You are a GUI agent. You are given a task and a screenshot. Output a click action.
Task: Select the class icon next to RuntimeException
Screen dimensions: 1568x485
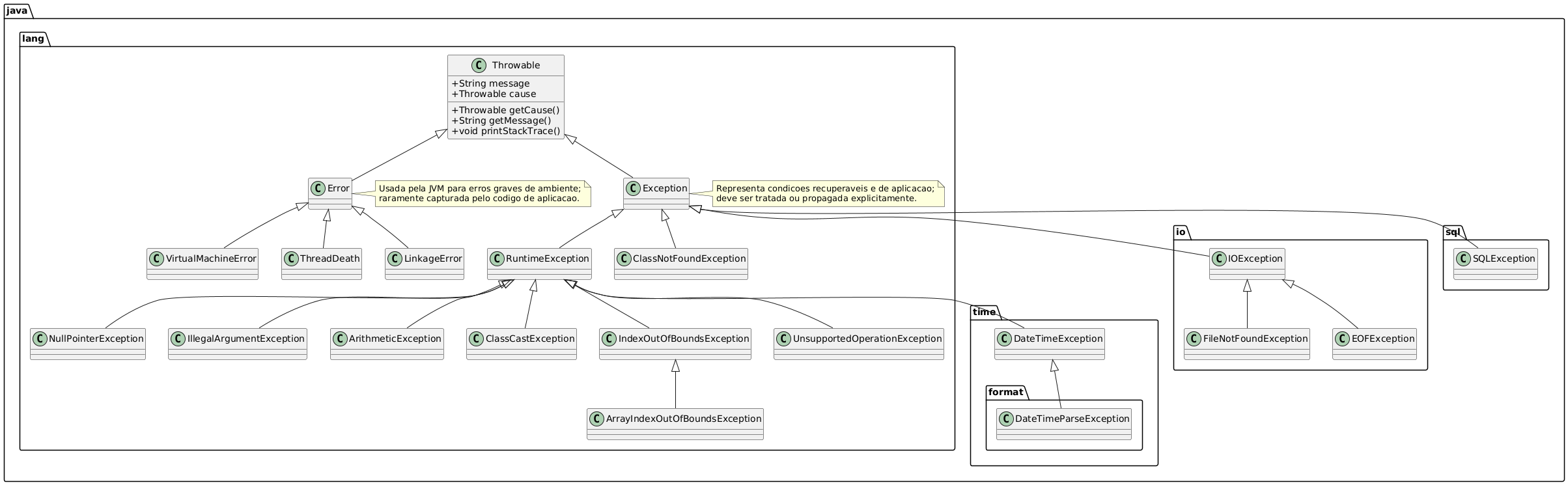point(498,258)
